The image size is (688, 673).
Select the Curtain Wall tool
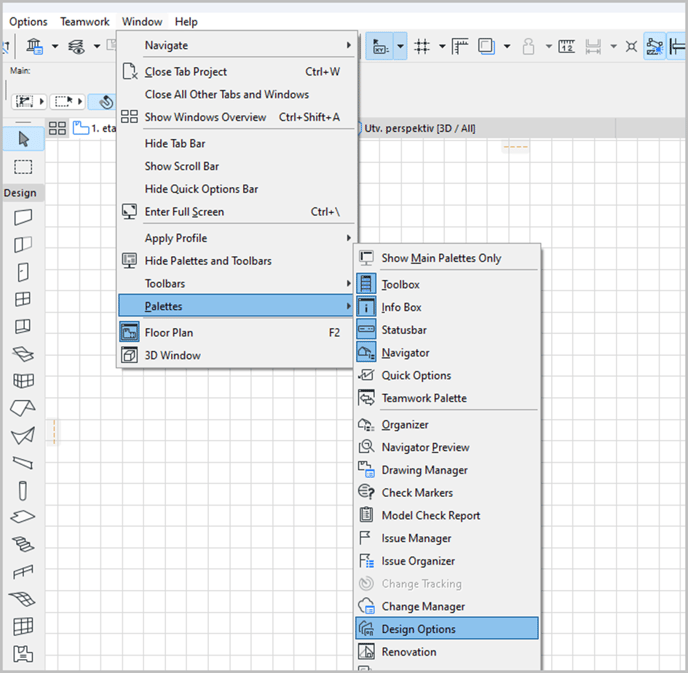[x=23, y=380]
